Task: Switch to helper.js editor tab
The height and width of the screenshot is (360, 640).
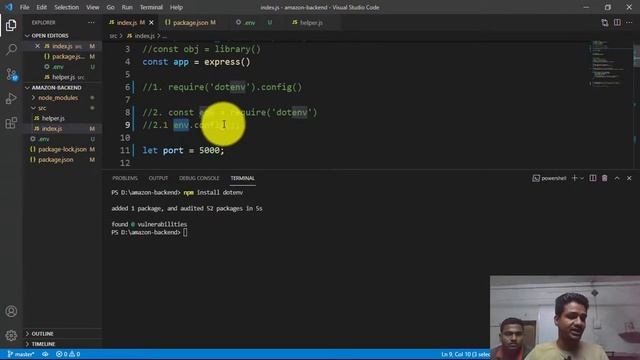Action: coord(311,22)
